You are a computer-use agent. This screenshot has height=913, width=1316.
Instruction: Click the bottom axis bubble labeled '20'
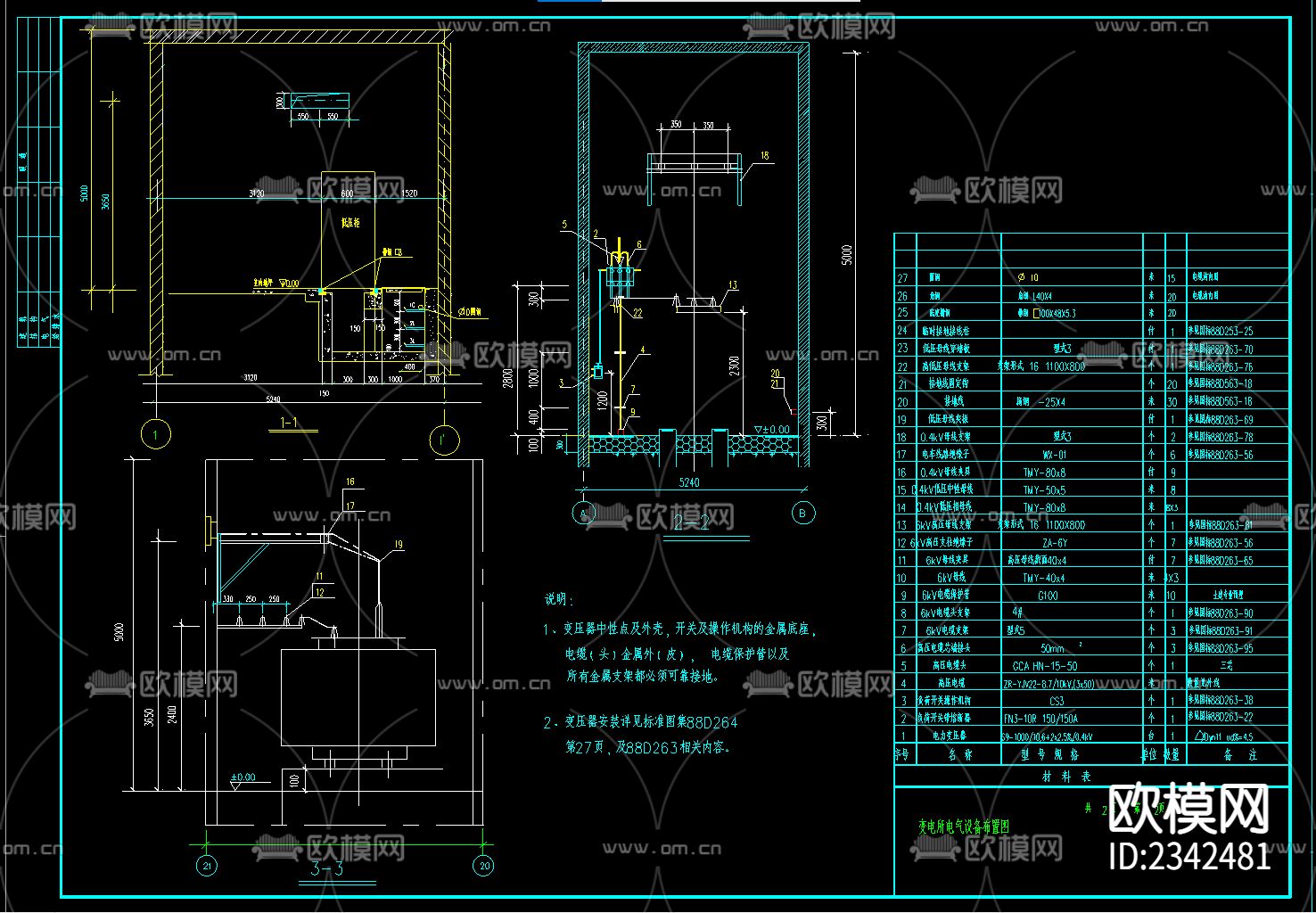(485, 866)
